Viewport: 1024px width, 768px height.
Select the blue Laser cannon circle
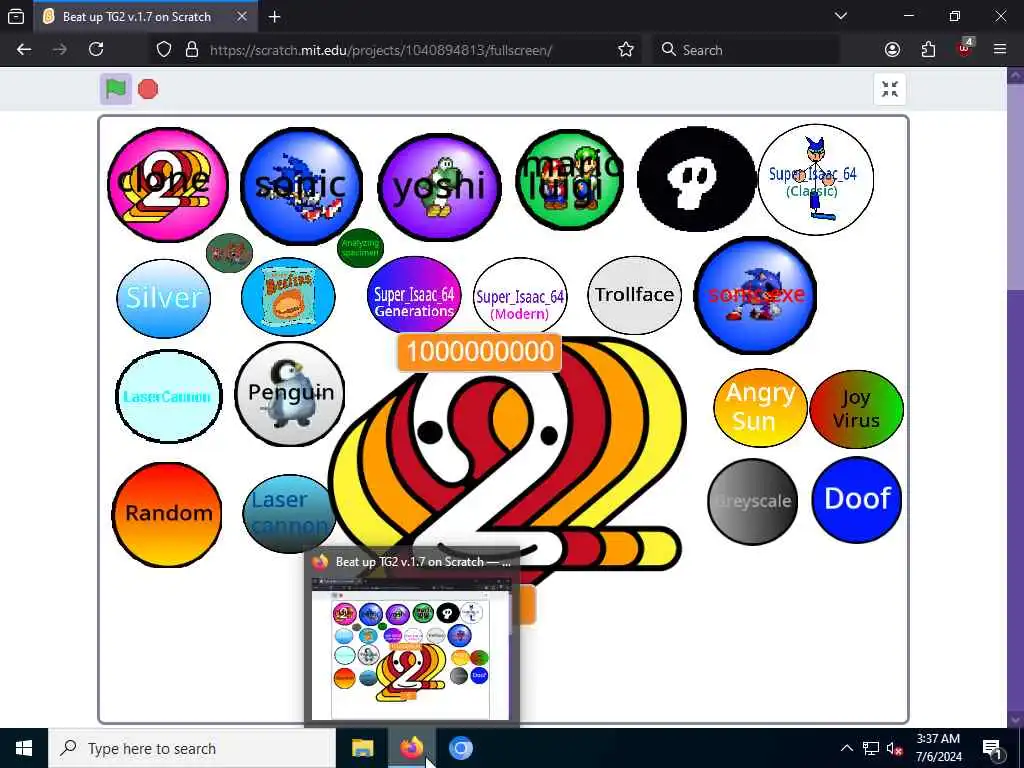(289, 514)
